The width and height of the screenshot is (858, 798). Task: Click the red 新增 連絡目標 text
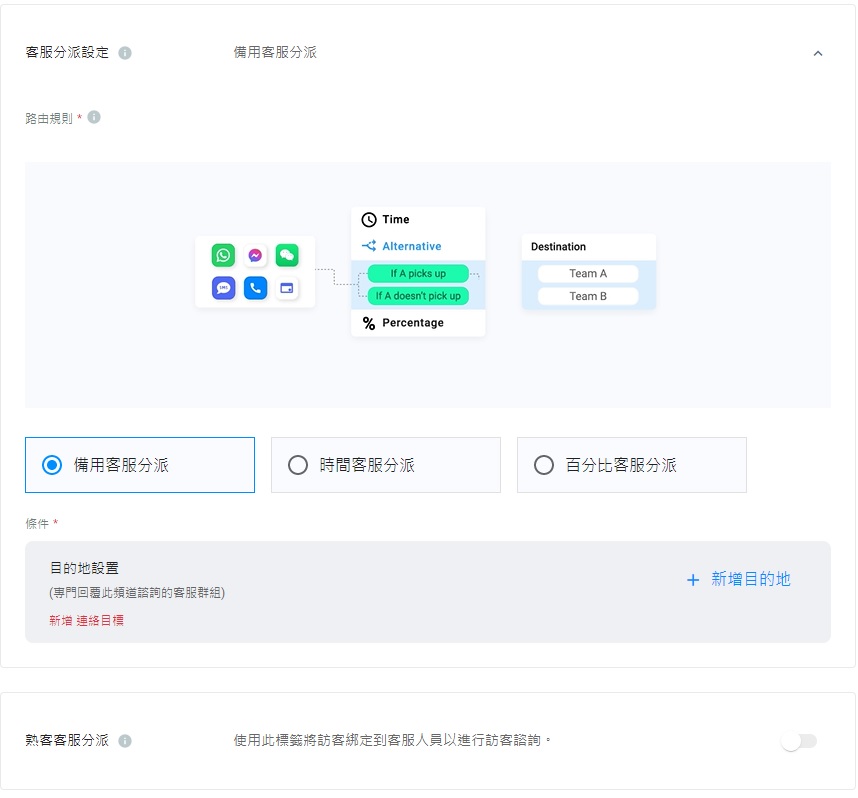tap(86, 620)
